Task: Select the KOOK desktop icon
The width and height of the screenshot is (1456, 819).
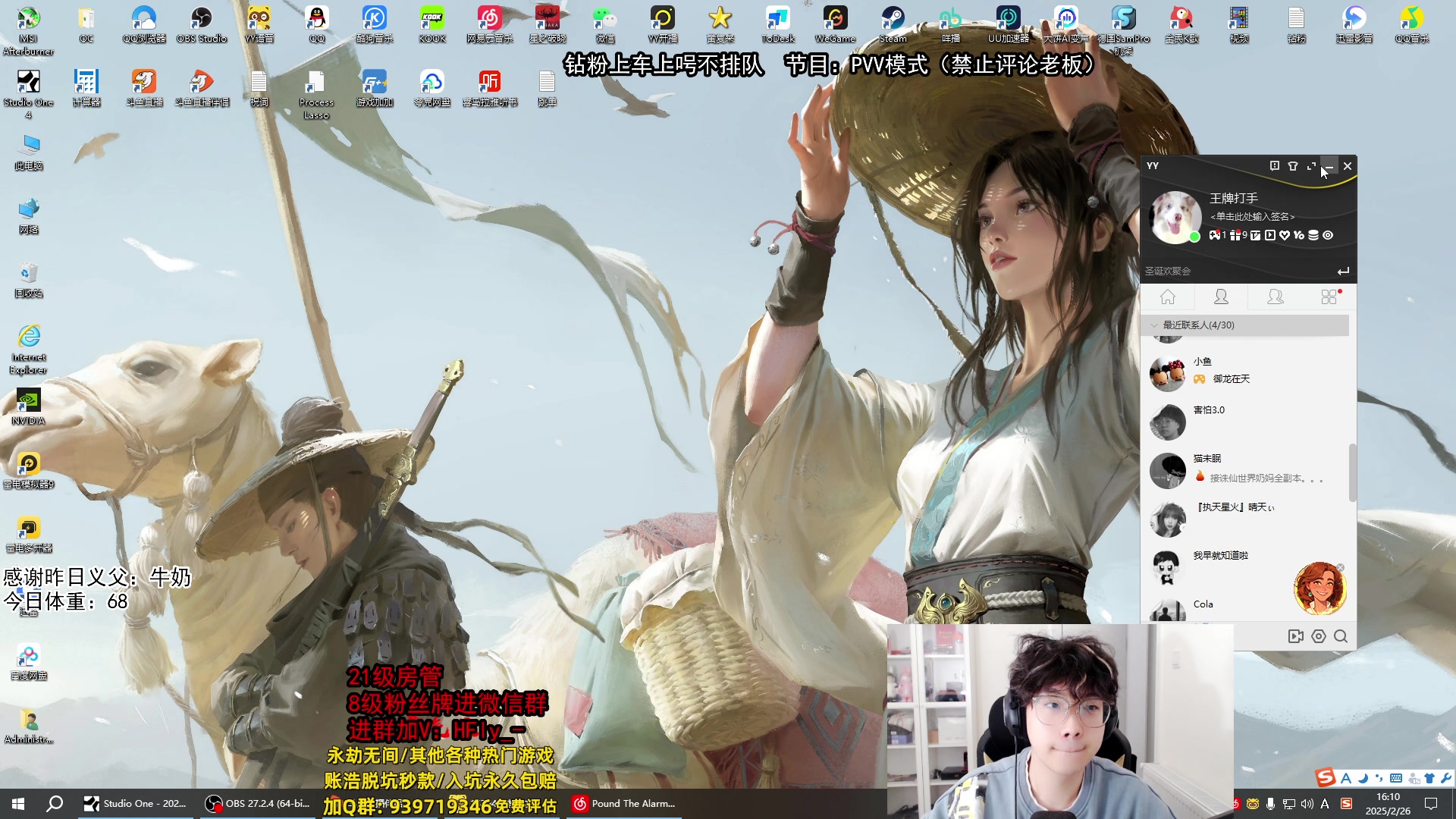Action: pos(432,24)
